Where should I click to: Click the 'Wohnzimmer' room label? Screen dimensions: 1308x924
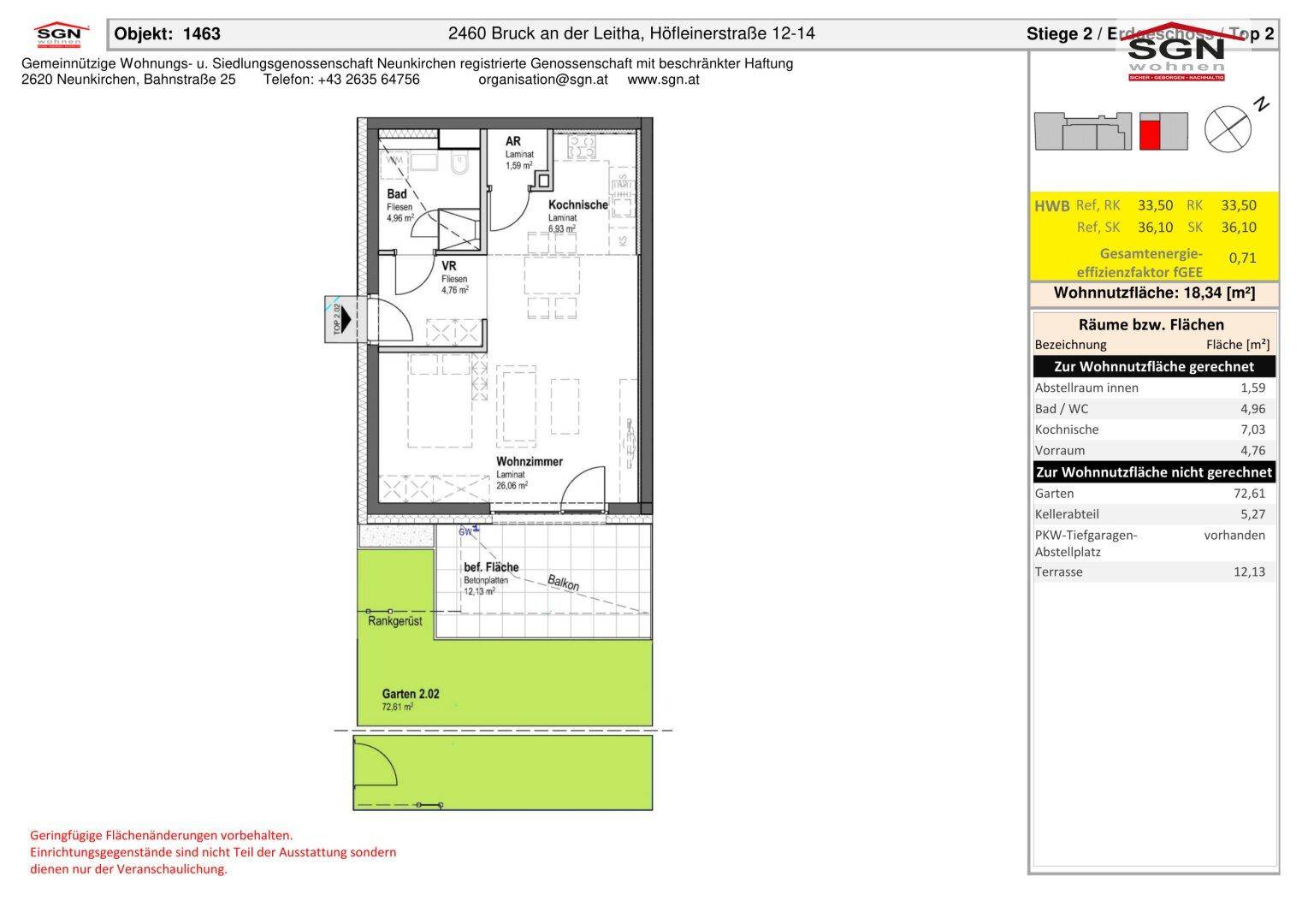pos(530,461)
